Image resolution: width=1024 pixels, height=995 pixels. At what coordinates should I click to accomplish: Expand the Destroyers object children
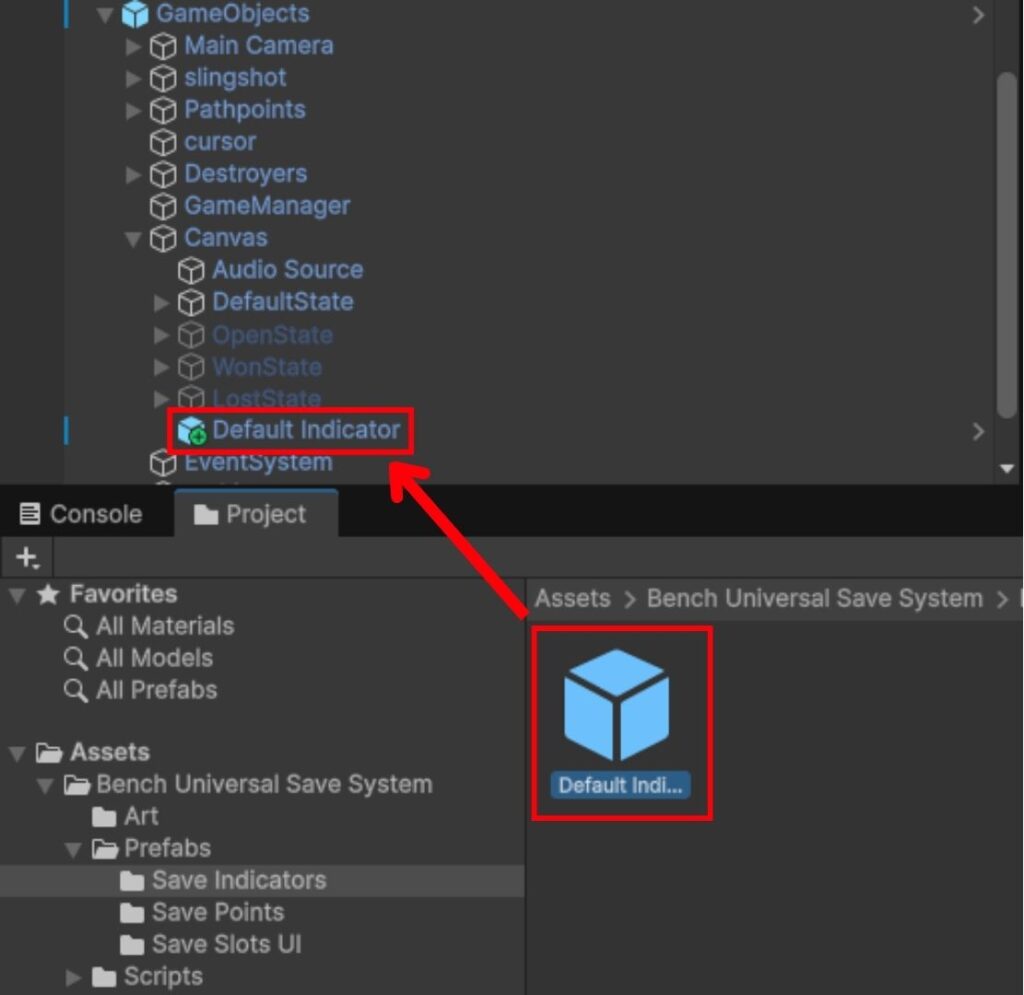[x=133, y=174]
